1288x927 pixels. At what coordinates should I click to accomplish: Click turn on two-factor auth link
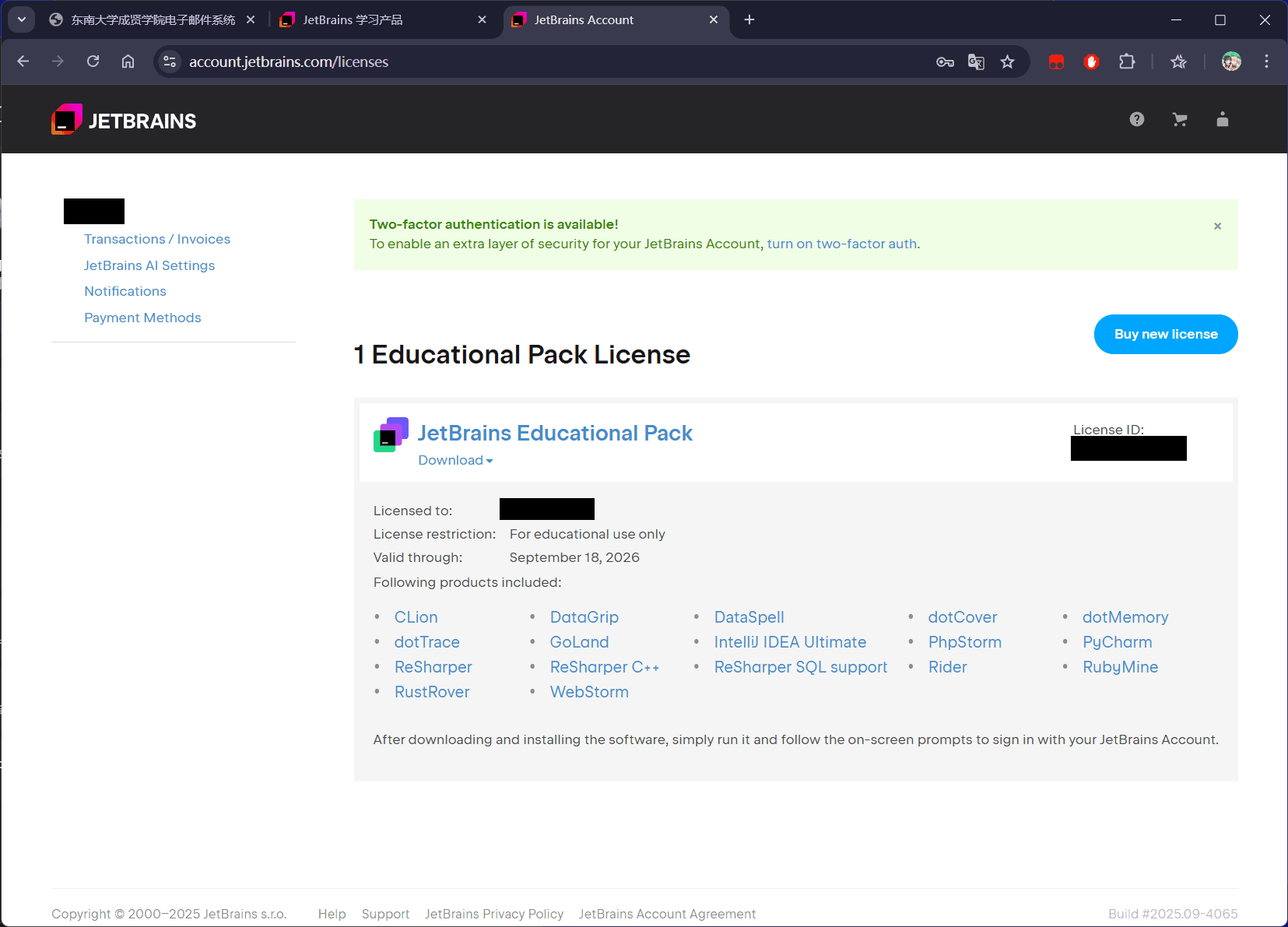click(841, 244)
